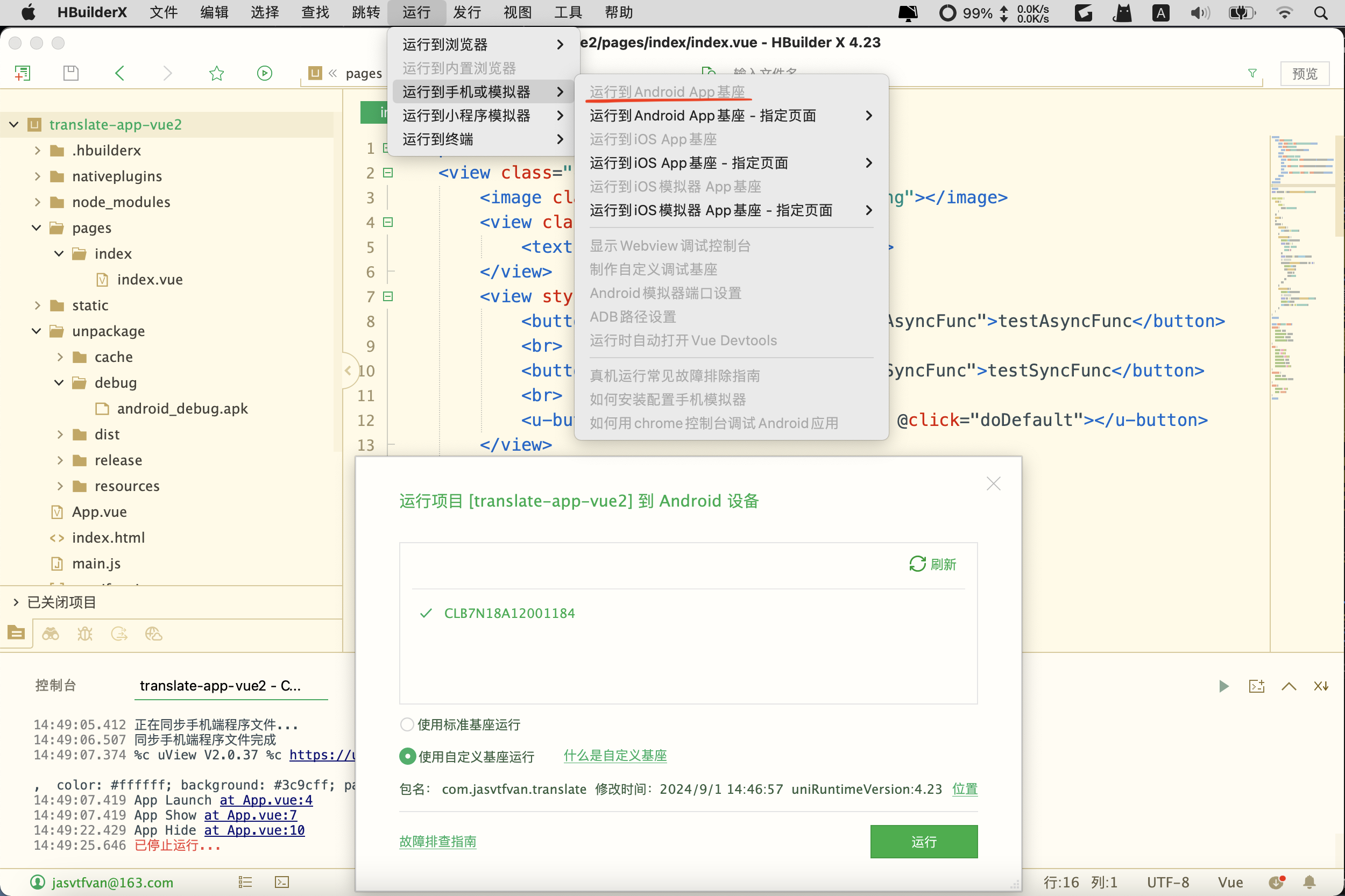This screenshot has height=896, width=1345.
Task: Click the binoculars search icon in sidebar strip
Action: [x=50, y=633]
